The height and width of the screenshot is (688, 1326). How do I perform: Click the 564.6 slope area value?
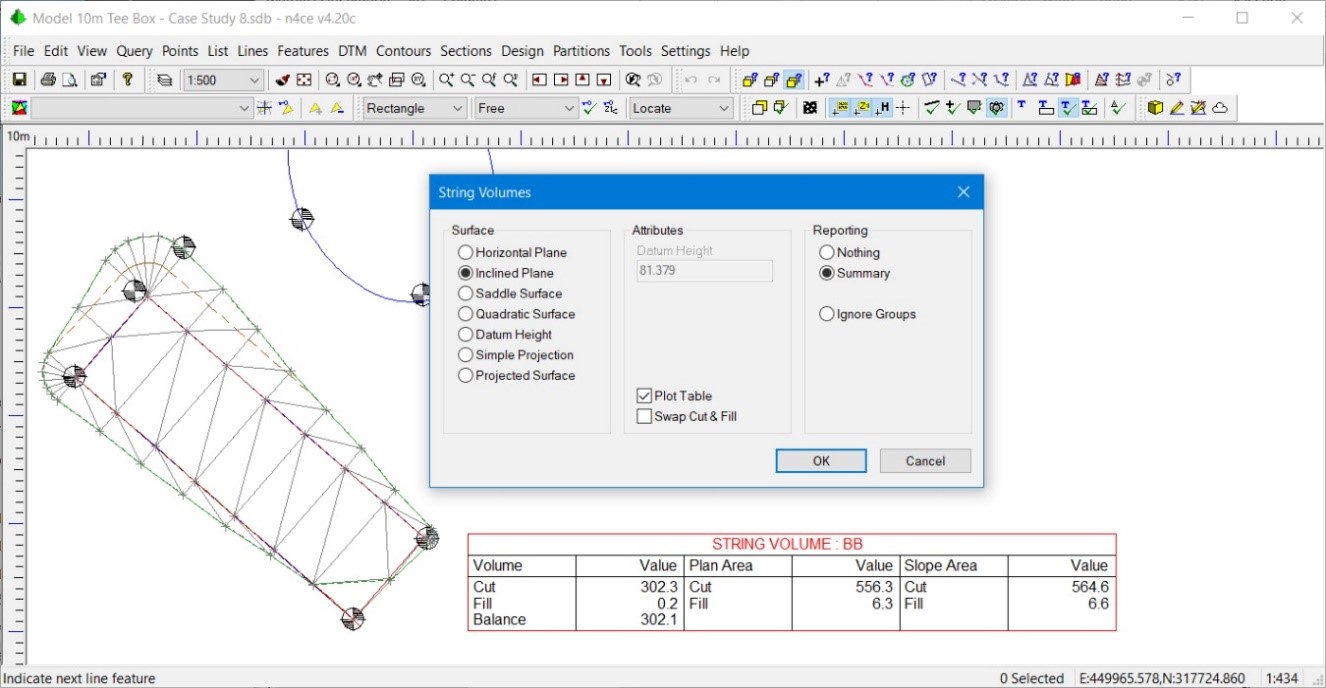coord(1090,587)
